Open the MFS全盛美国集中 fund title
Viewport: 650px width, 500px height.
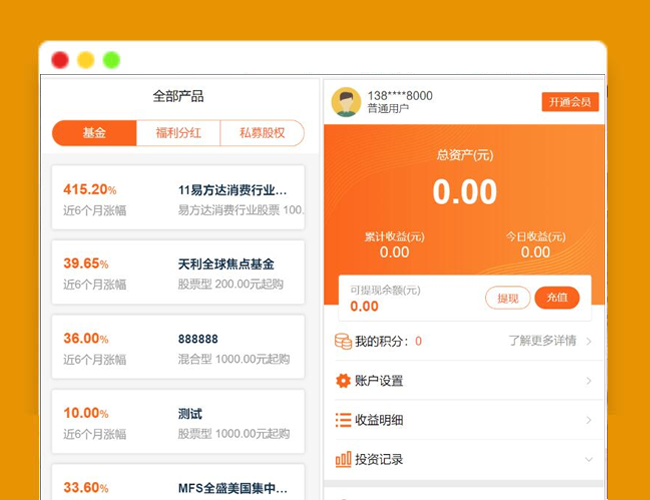click(x=233, y=488)
